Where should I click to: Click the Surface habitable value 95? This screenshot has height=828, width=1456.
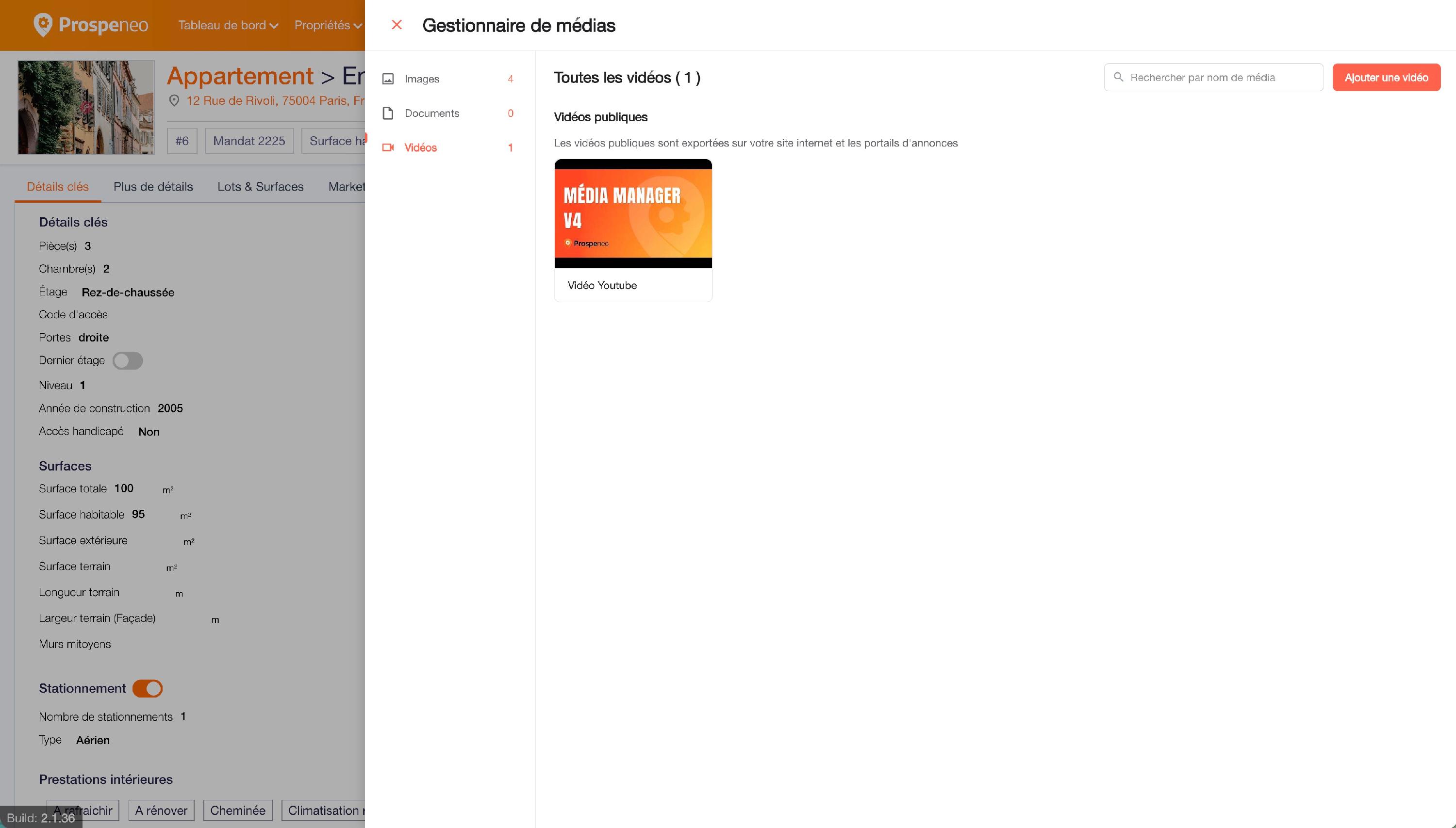(138, 514)
